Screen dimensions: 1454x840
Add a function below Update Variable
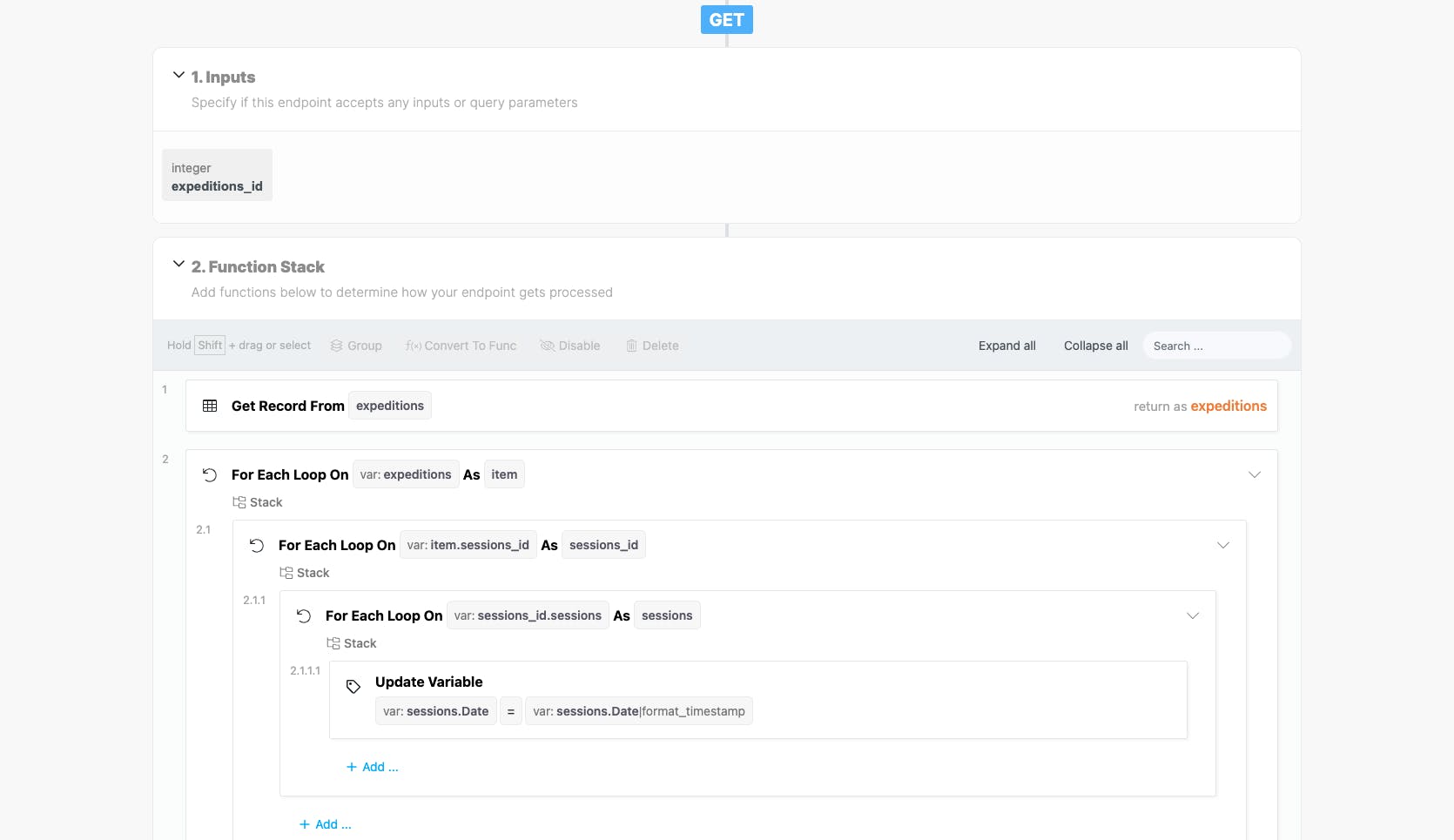[x=373, y=767]
